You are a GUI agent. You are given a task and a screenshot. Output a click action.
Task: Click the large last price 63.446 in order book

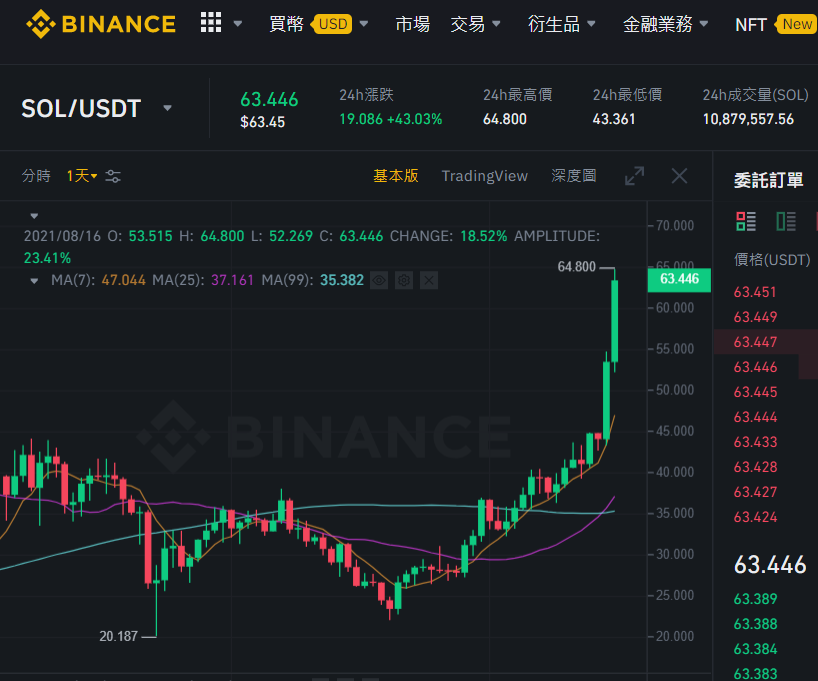(770, 565)
